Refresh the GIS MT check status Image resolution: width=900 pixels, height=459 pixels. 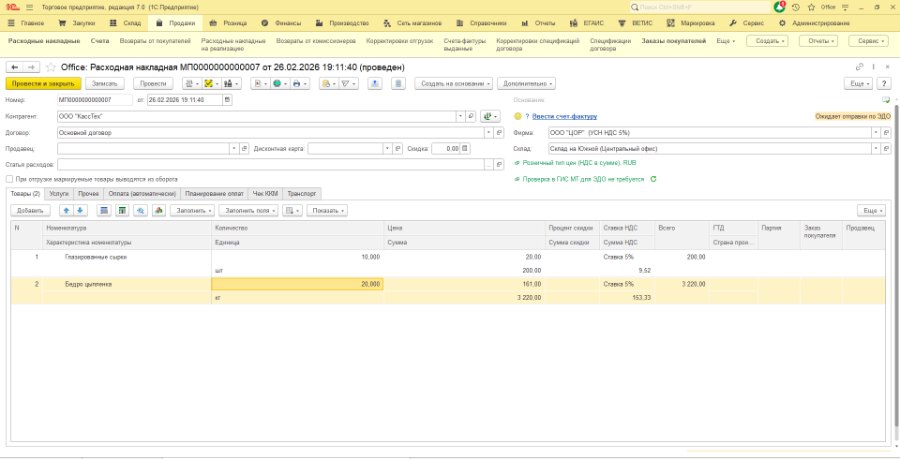click(x=653, y=179)
